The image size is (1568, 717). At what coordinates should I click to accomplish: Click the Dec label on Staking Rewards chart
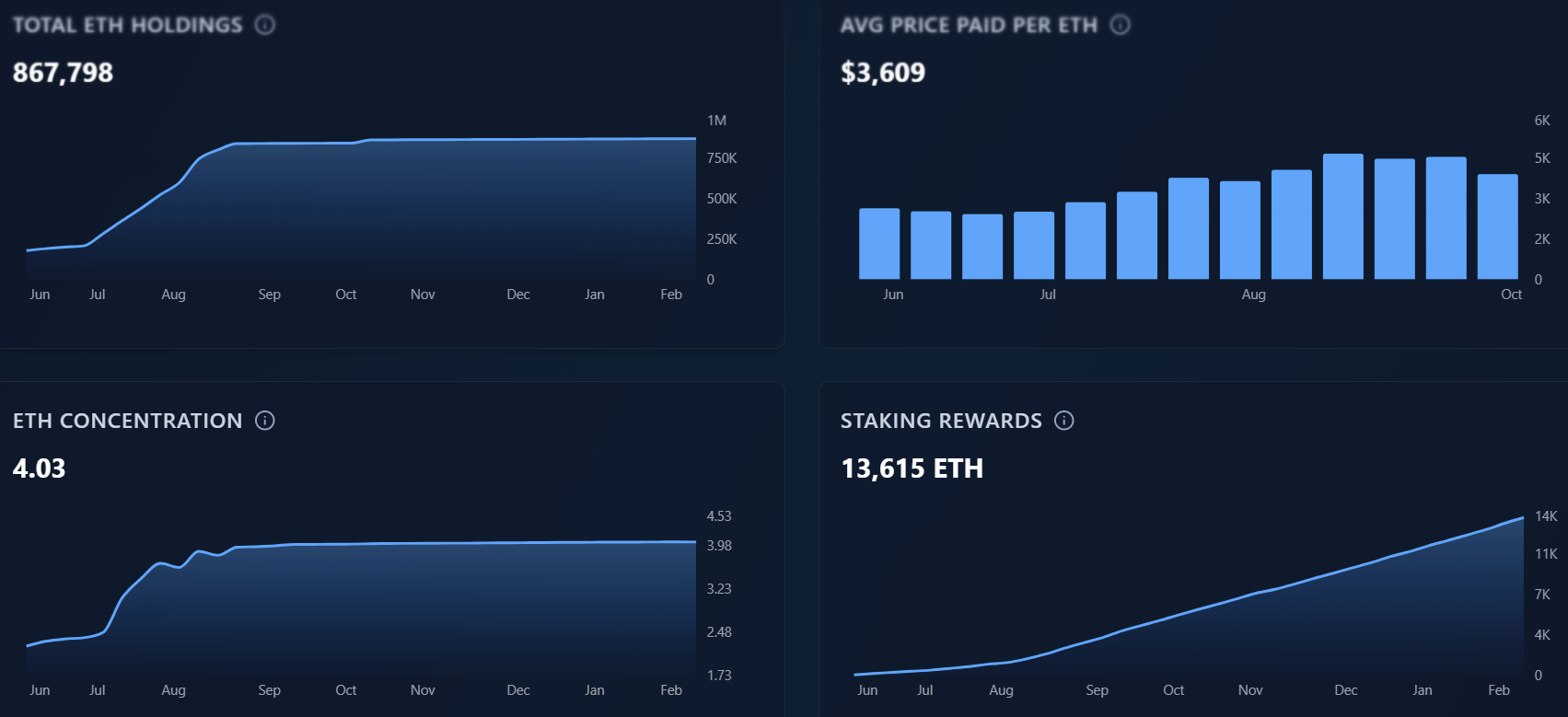(x=1346, y=690)
